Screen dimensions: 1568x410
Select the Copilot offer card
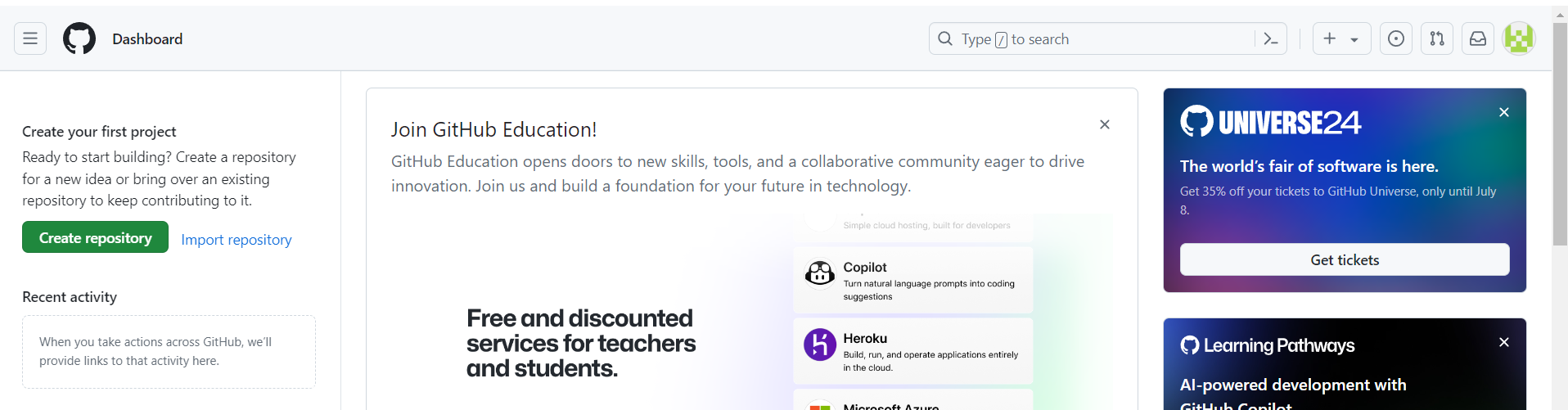[x=912, y=280]
